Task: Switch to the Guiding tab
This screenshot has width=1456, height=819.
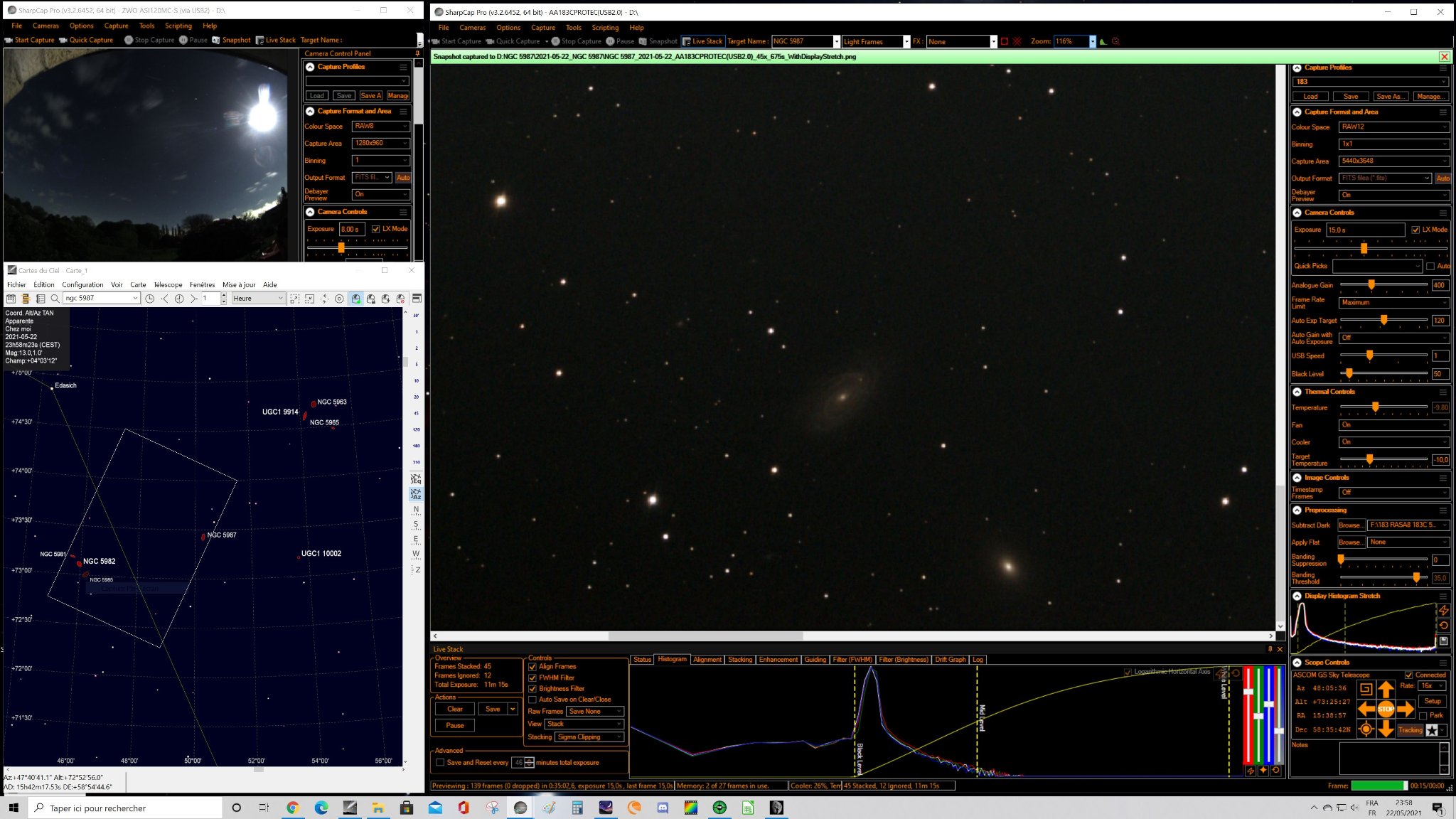Action: pyautogui.click(x=815, y=660)
